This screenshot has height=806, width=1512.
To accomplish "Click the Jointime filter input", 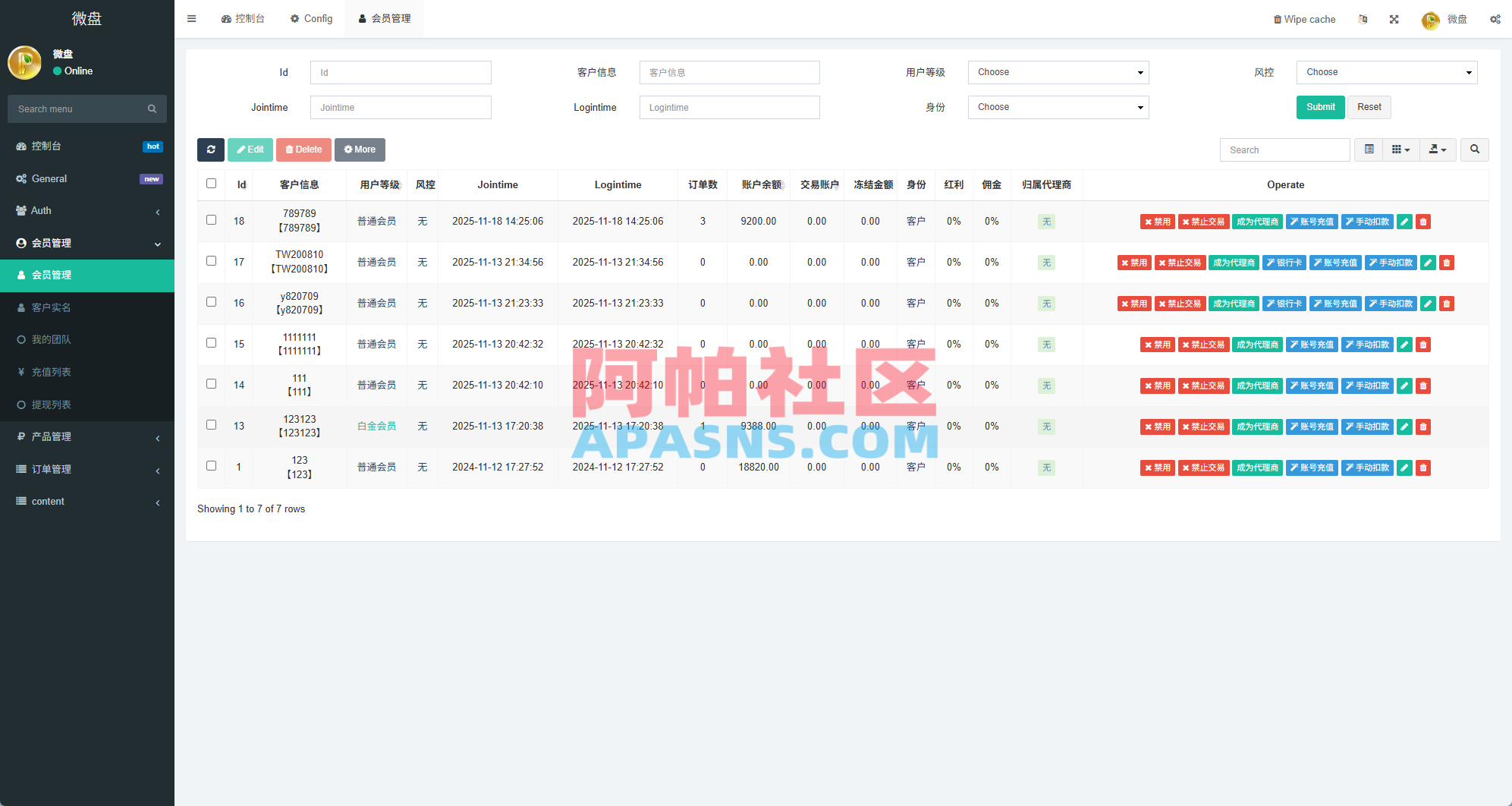I will [x=401, y=107].
